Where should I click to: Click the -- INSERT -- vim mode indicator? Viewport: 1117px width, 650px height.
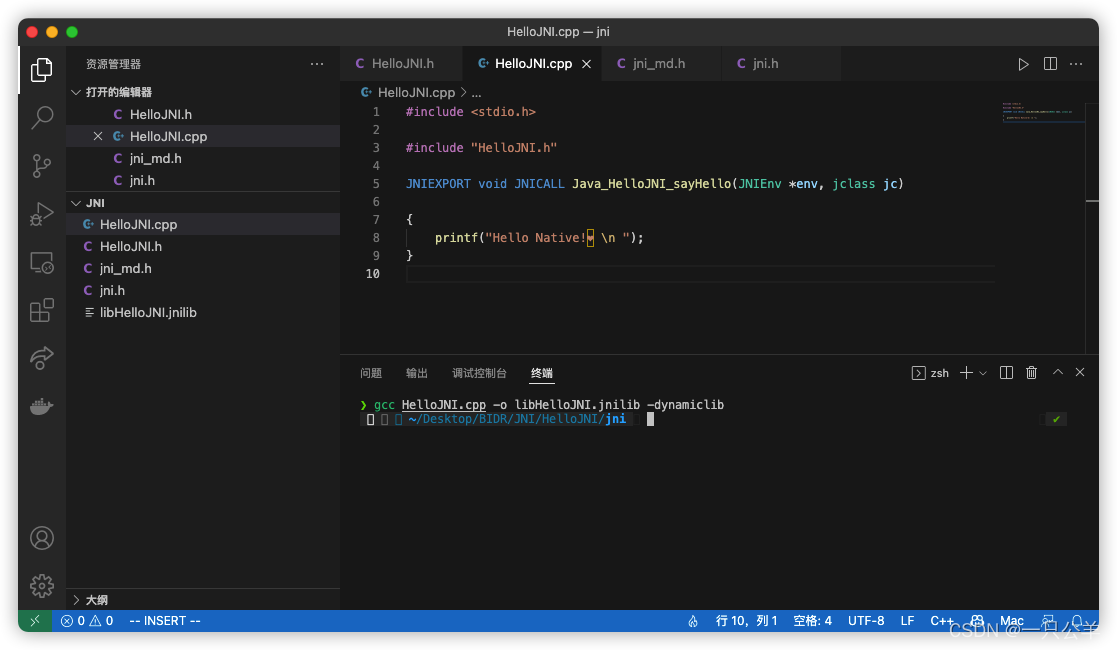(165, 621)
